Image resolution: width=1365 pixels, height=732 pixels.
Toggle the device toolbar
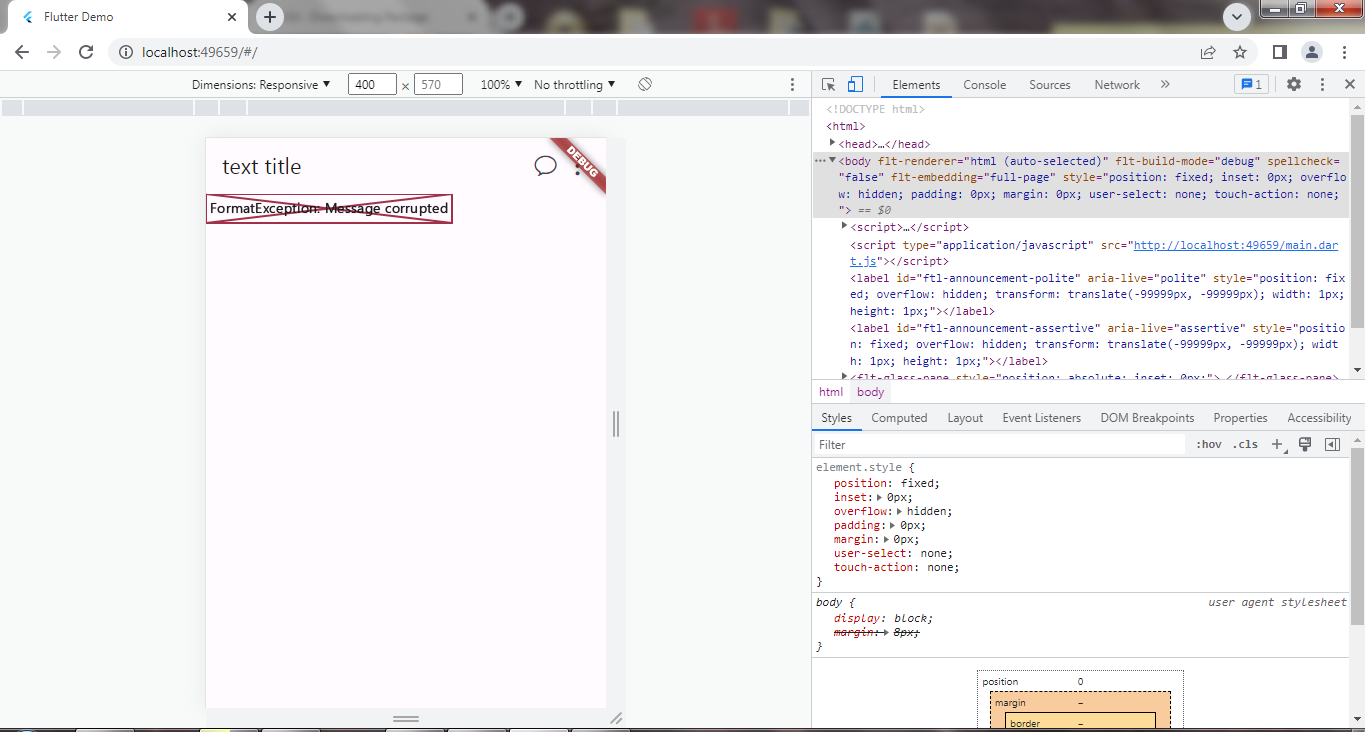[855, 85]
